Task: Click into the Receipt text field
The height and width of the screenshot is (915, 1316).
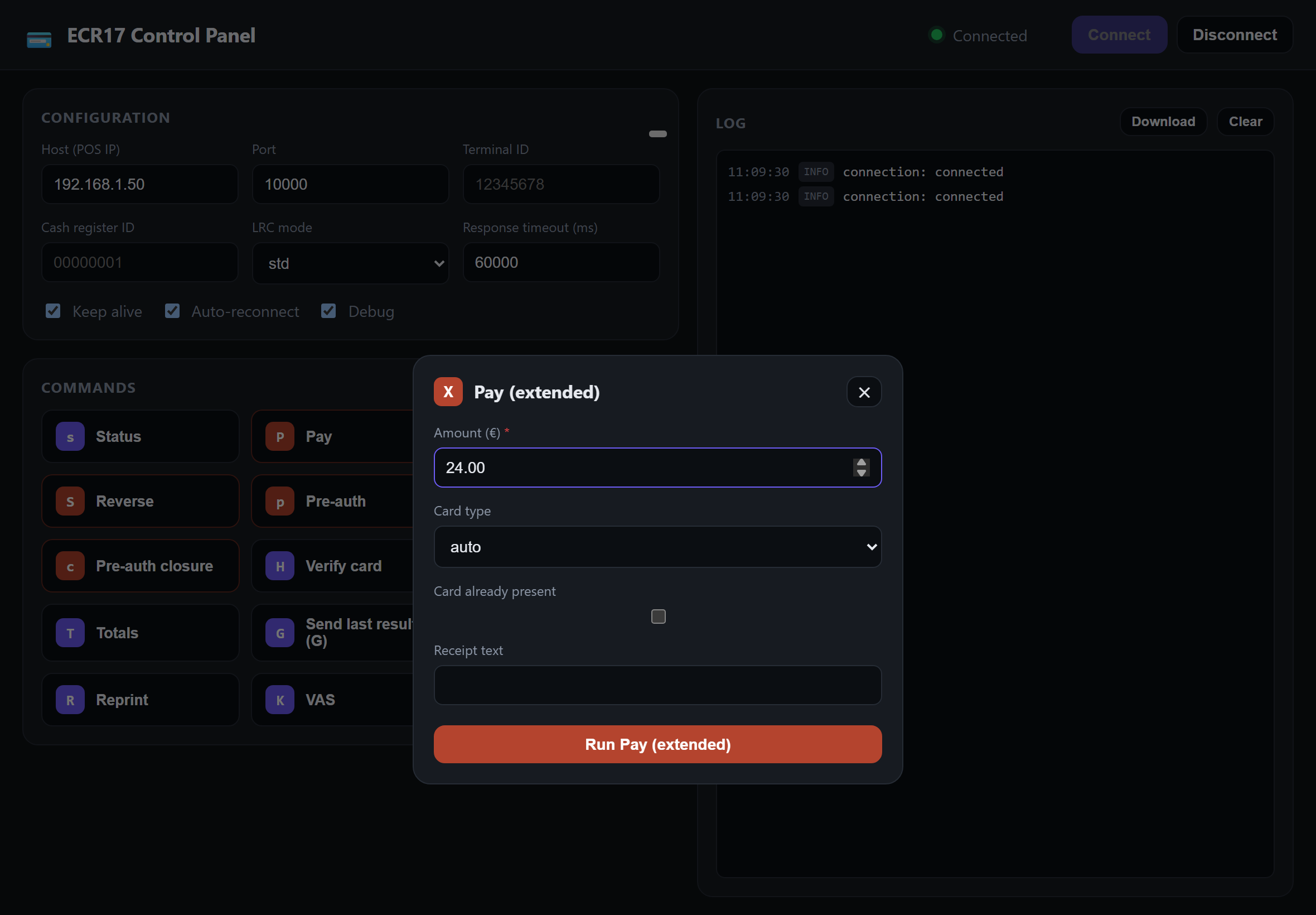Action: (x=657, y=685)
